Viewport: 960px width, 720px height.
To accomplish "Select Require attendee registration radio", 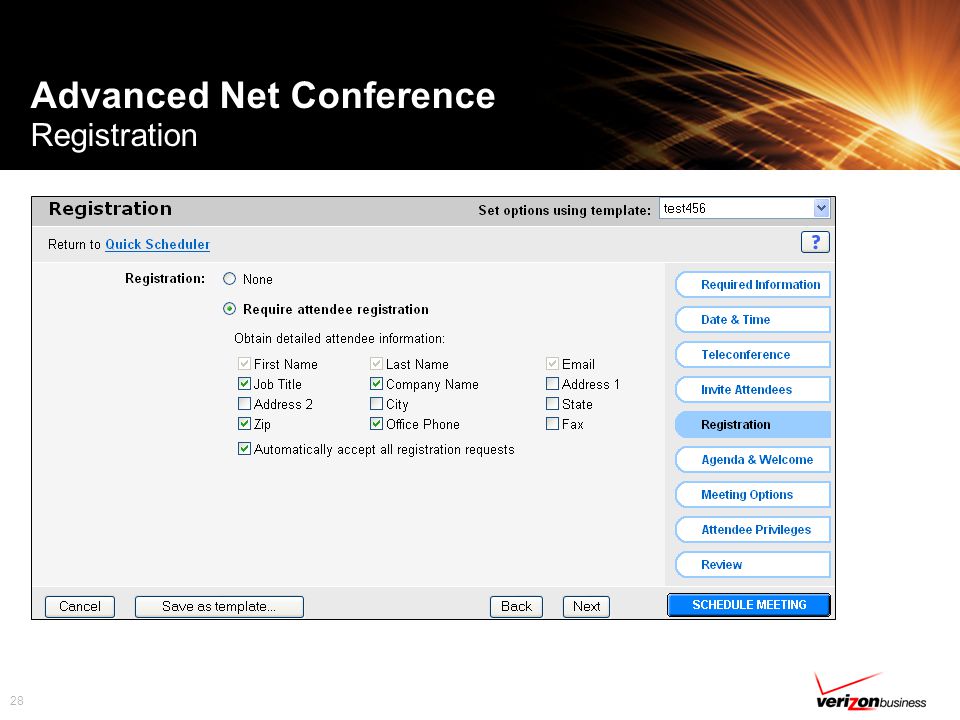I will click(230, 309).
